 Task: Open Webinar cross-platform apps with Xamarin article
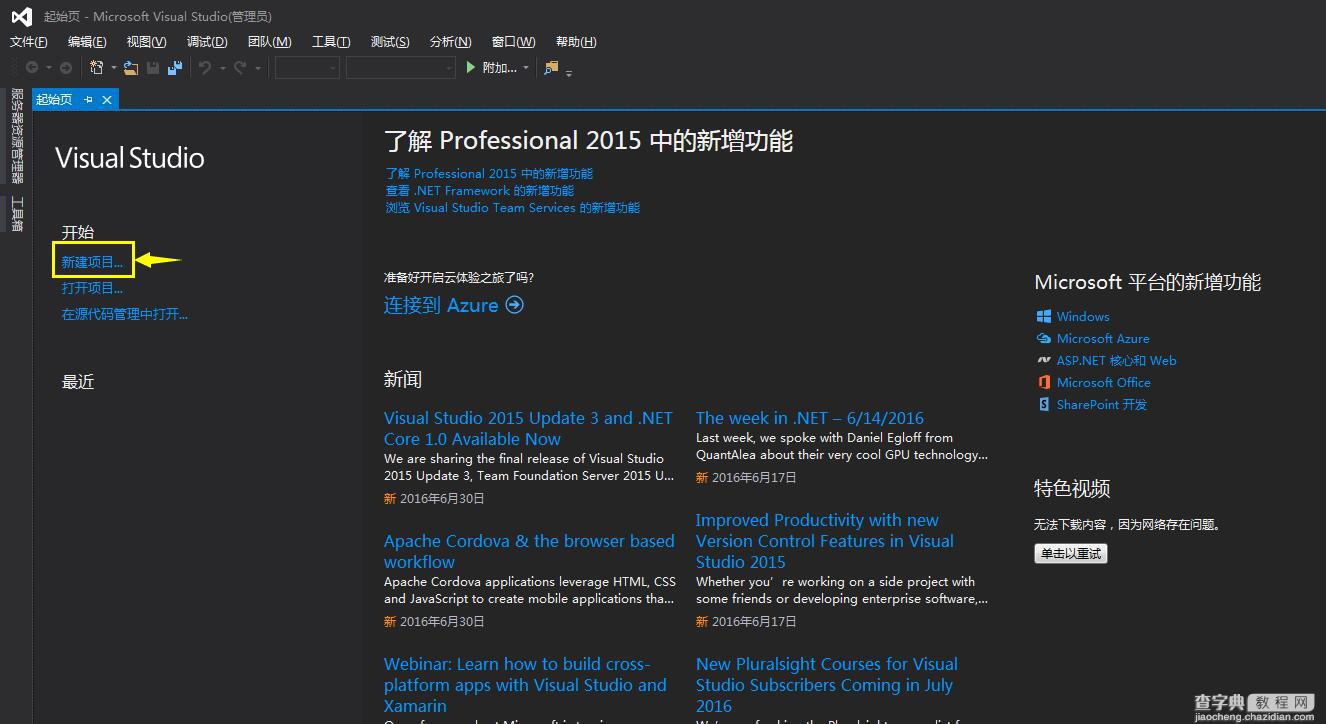pyautogui.click(x=525, y=685)
